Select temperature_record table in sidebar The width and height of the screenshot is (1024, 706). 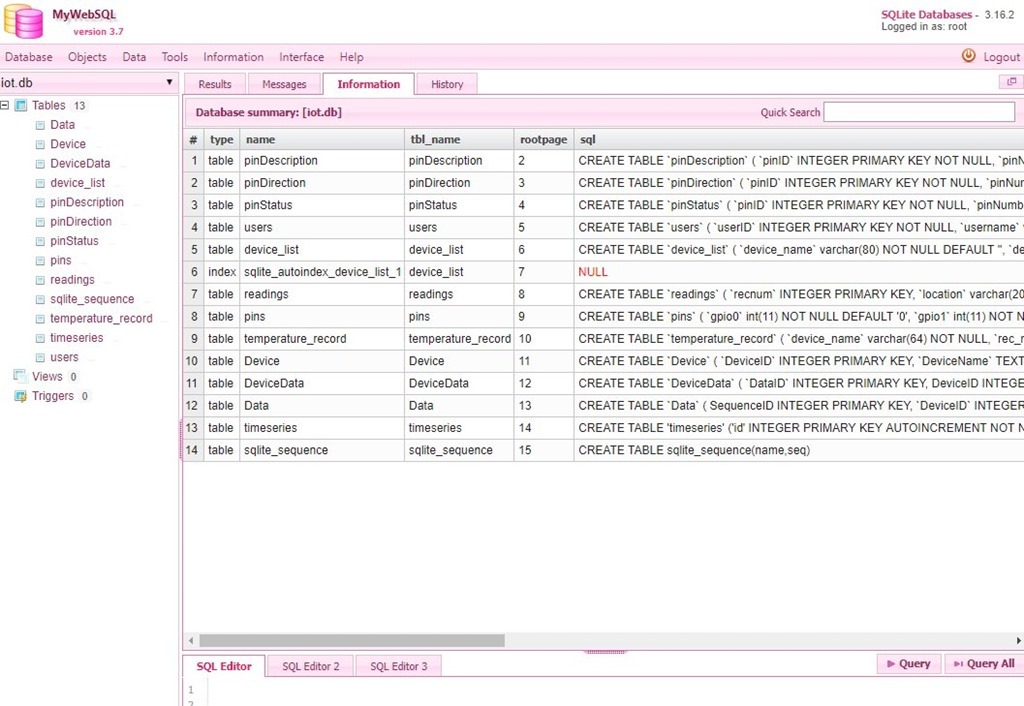101,319
